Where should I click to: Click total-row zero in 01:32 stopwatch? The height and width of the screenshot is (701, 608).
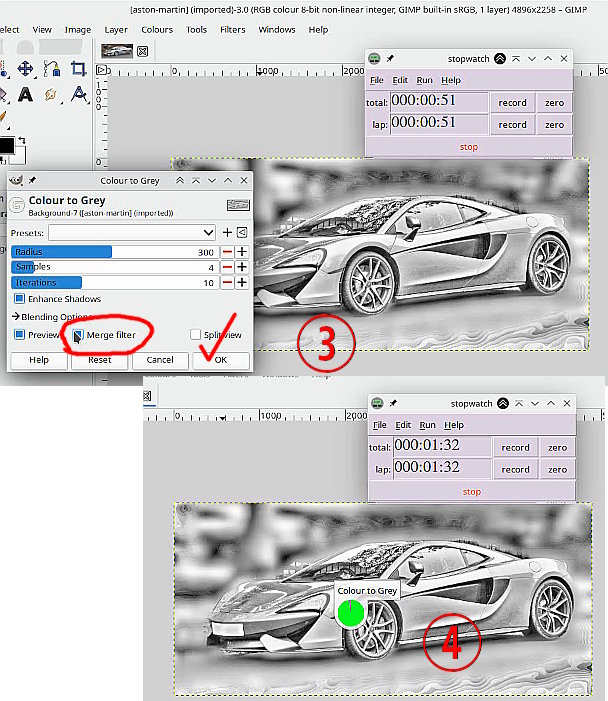[x=557, y=448]
